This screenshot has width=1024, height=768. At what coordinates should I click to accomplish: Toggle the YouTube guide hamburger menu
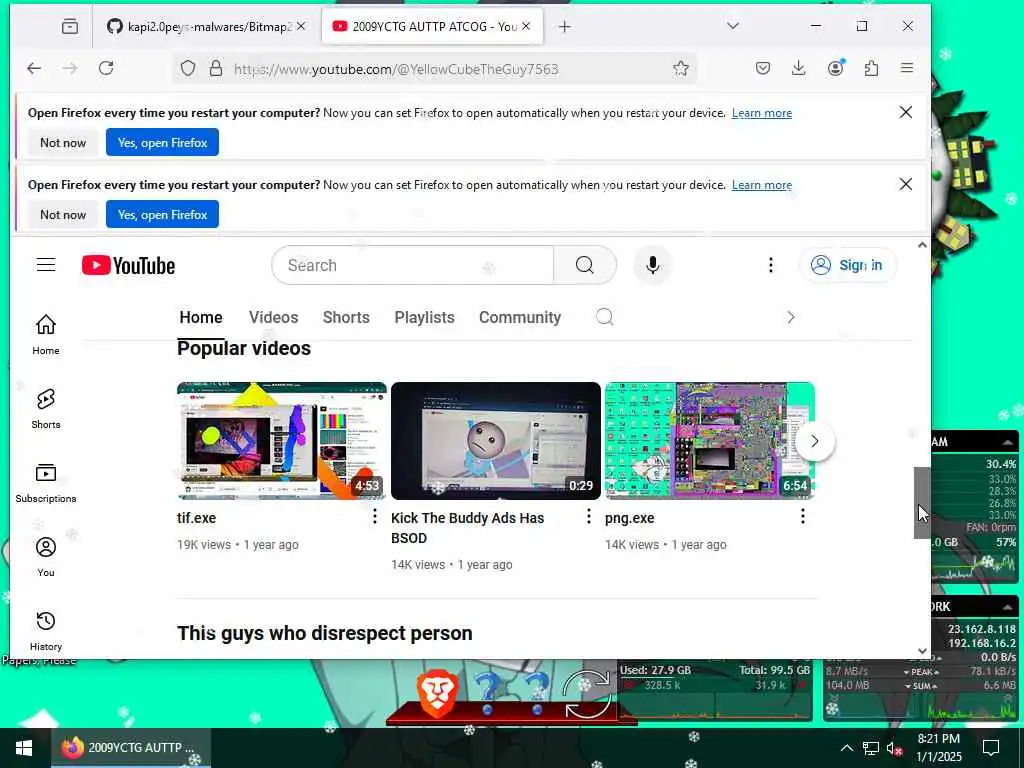[46, 264]
